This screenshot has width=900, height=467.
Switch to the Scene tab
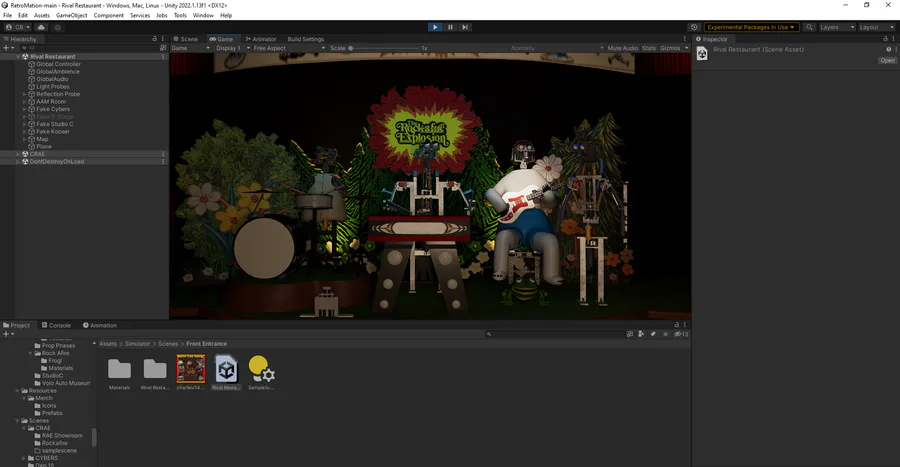pos(186,39)
